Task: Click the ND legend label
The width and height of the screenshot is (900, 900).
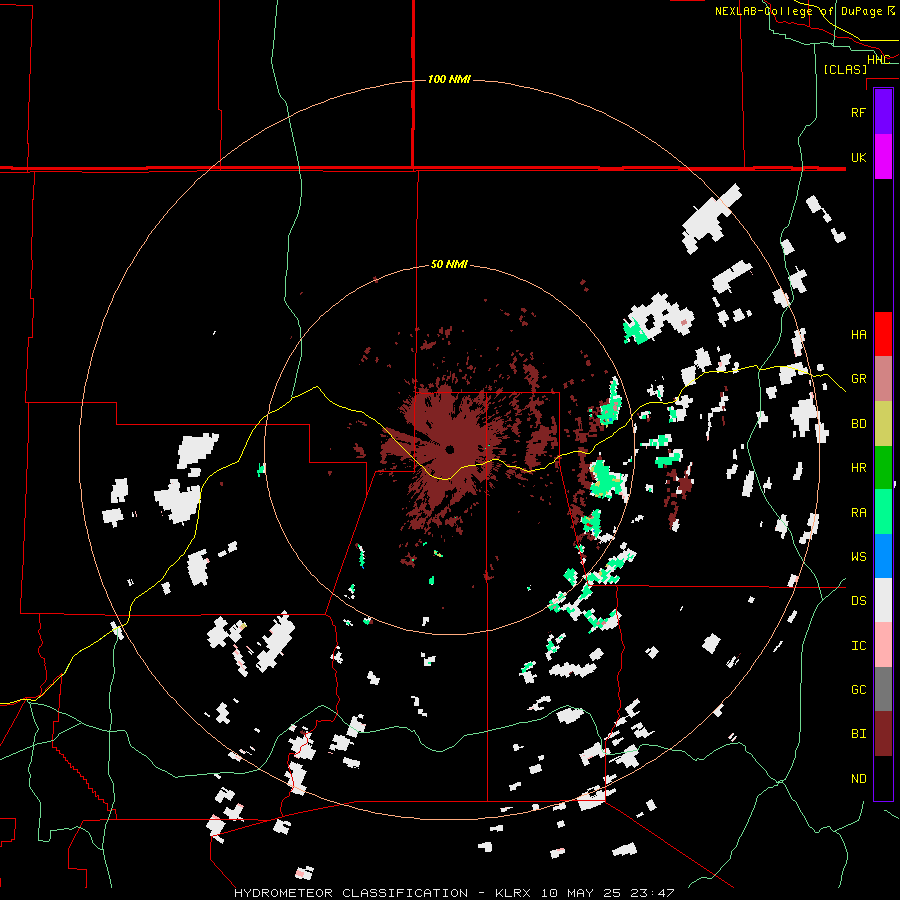Action: click(x=859, y=779)
